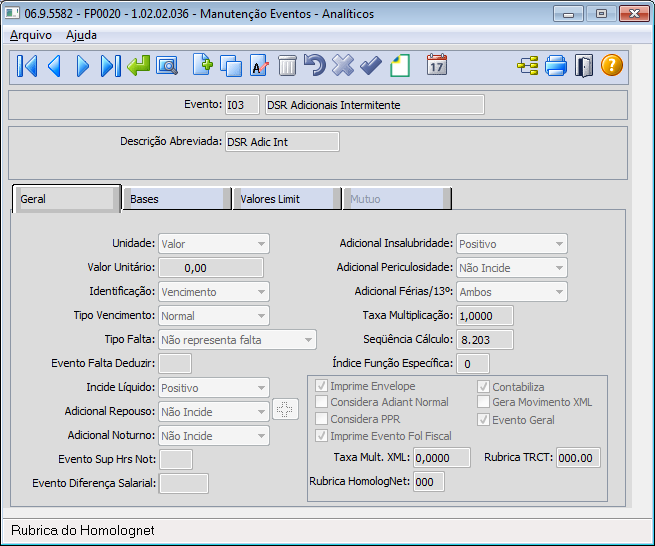Click the Rubrica HomologNet field
This screenshot has height=546, width=655.
(428, 482)
